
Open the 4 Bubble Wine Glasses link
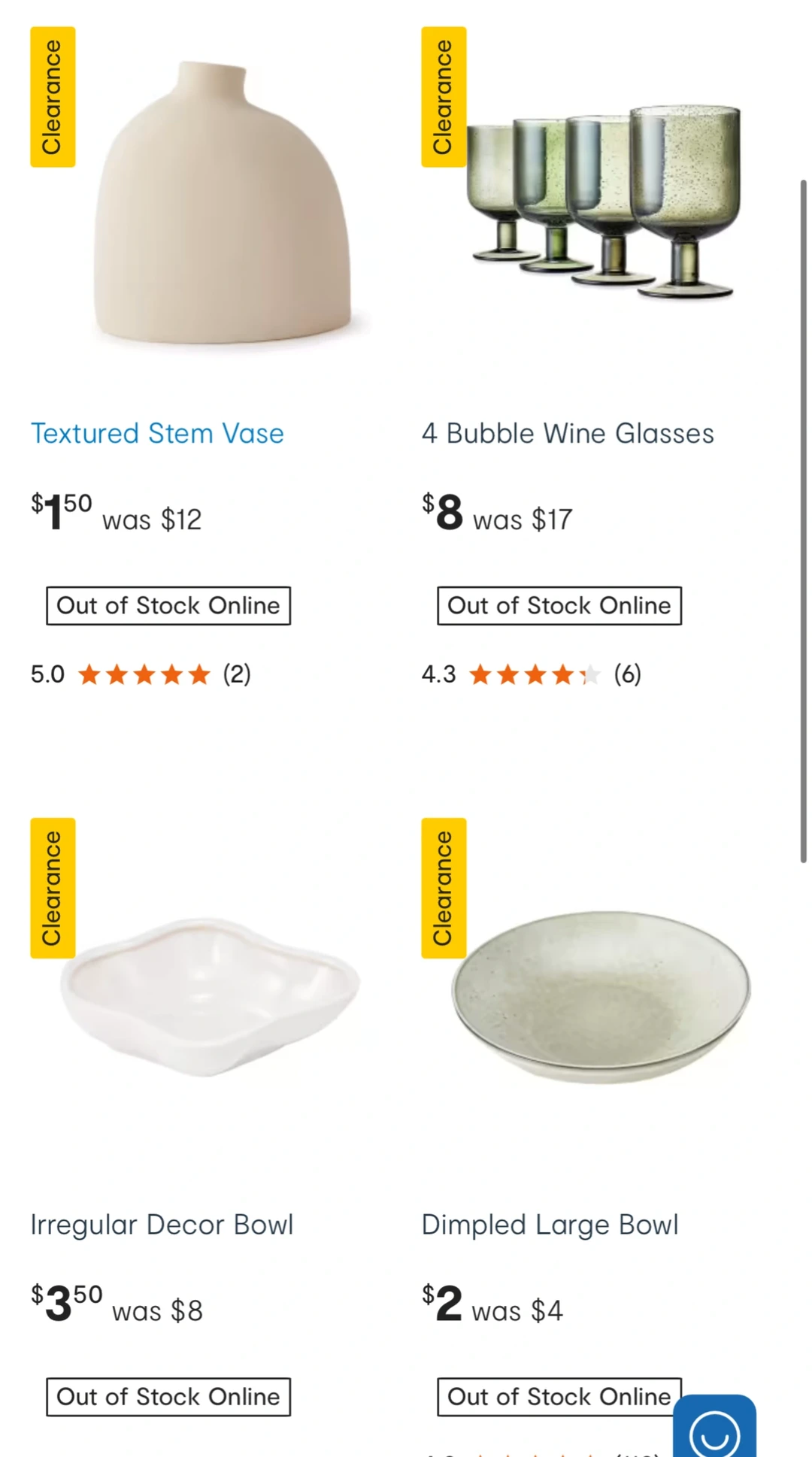click(568, 434)
